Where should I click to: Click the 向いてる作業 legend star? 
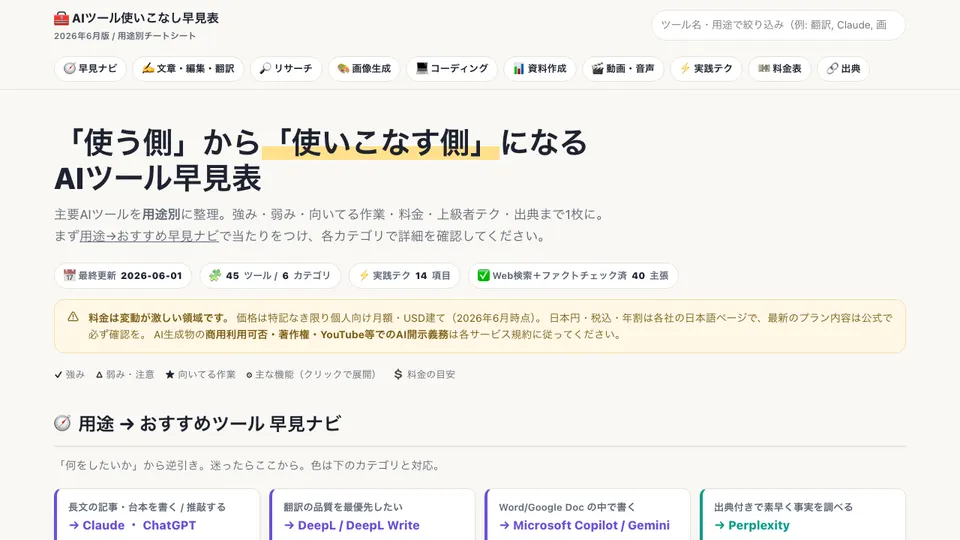click(170, 375)
